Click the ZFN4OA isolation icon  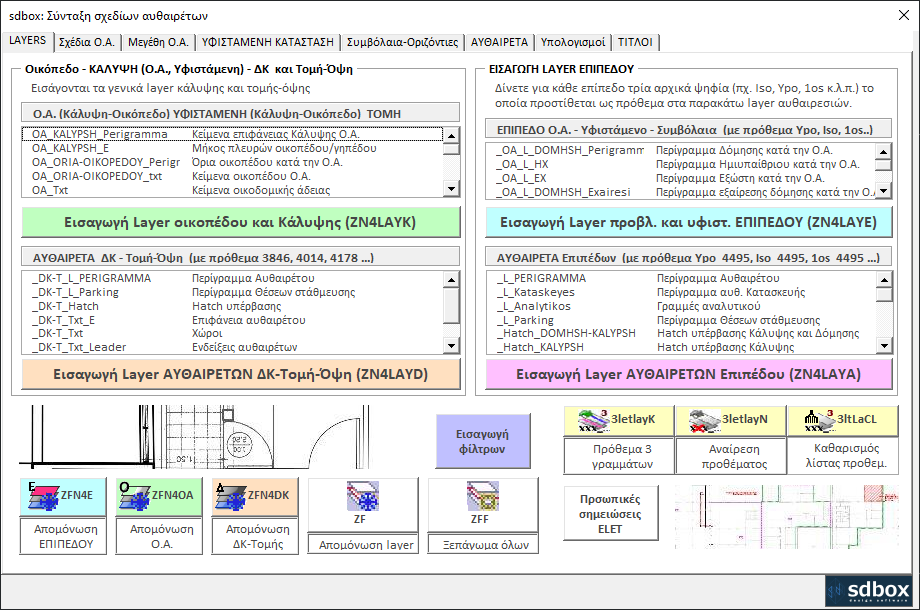tap(159, 496)
